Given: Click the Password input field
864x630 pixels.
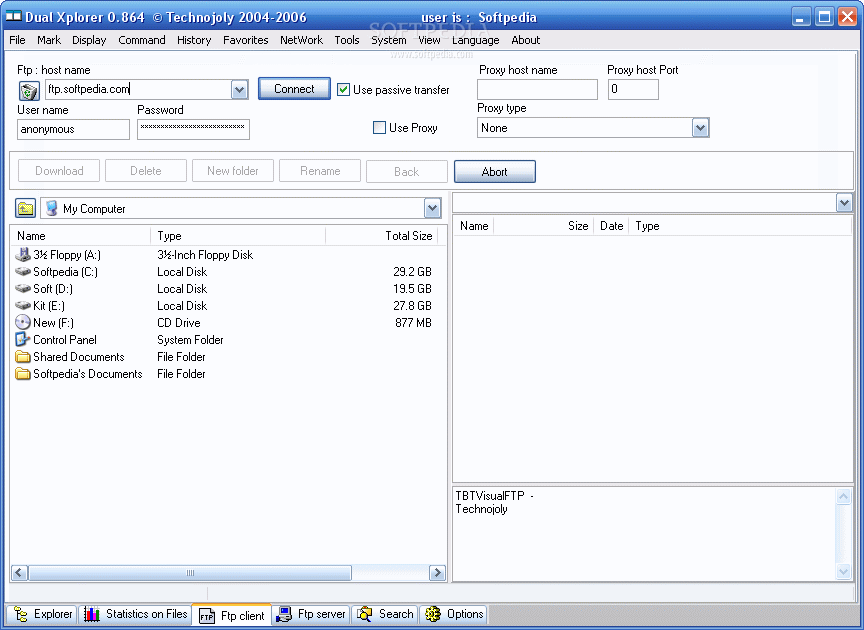Looking at the screenshot, I should pos(193,130).
